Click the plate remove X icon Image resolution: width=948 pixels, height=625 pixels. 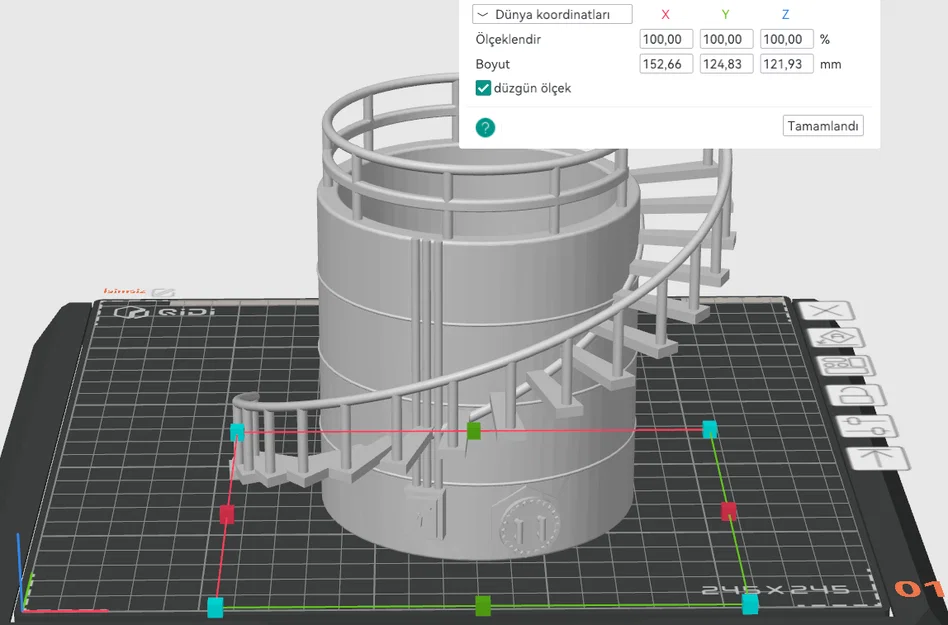pyautogui.click(x=826, y=312)
